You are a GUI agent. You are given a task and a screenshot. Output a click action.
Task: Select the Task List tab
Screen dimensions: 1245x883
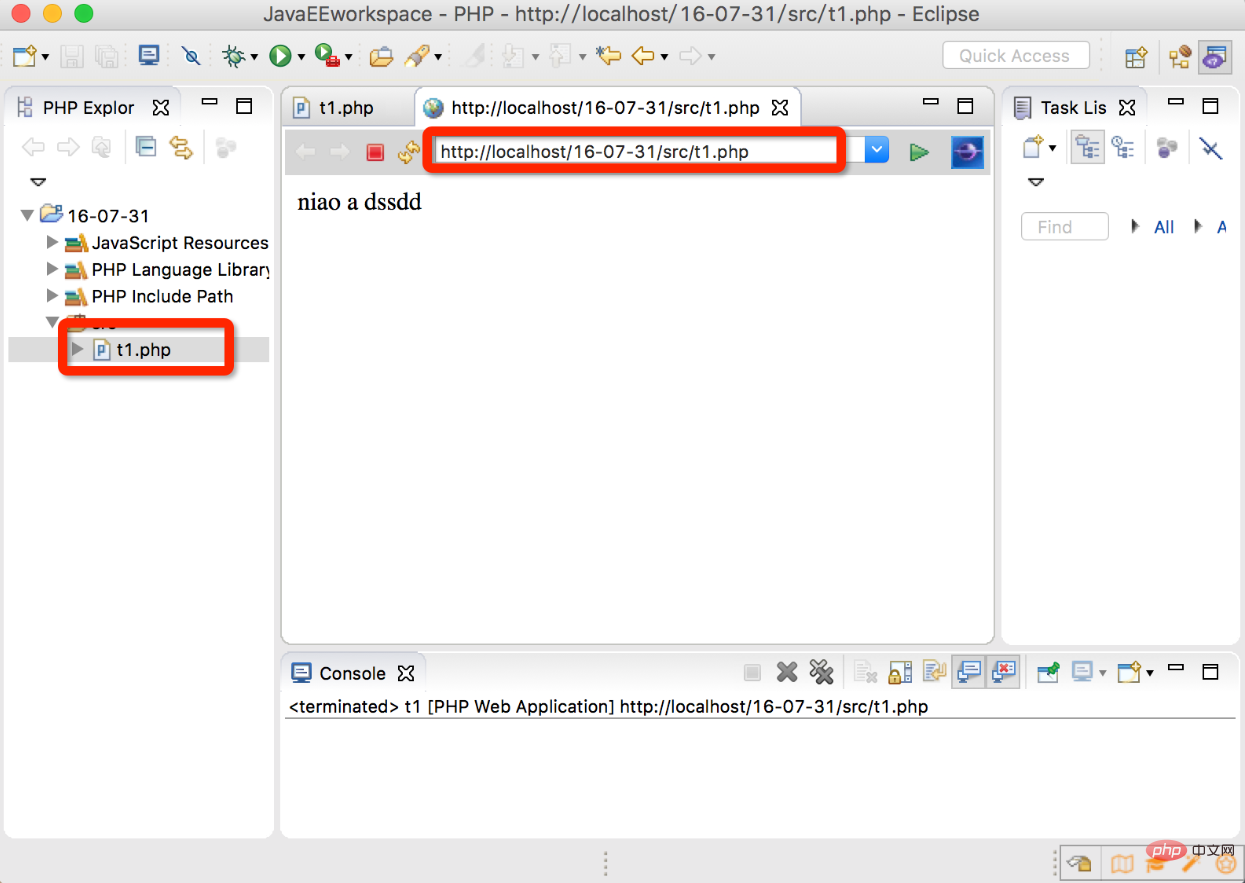1072,107
